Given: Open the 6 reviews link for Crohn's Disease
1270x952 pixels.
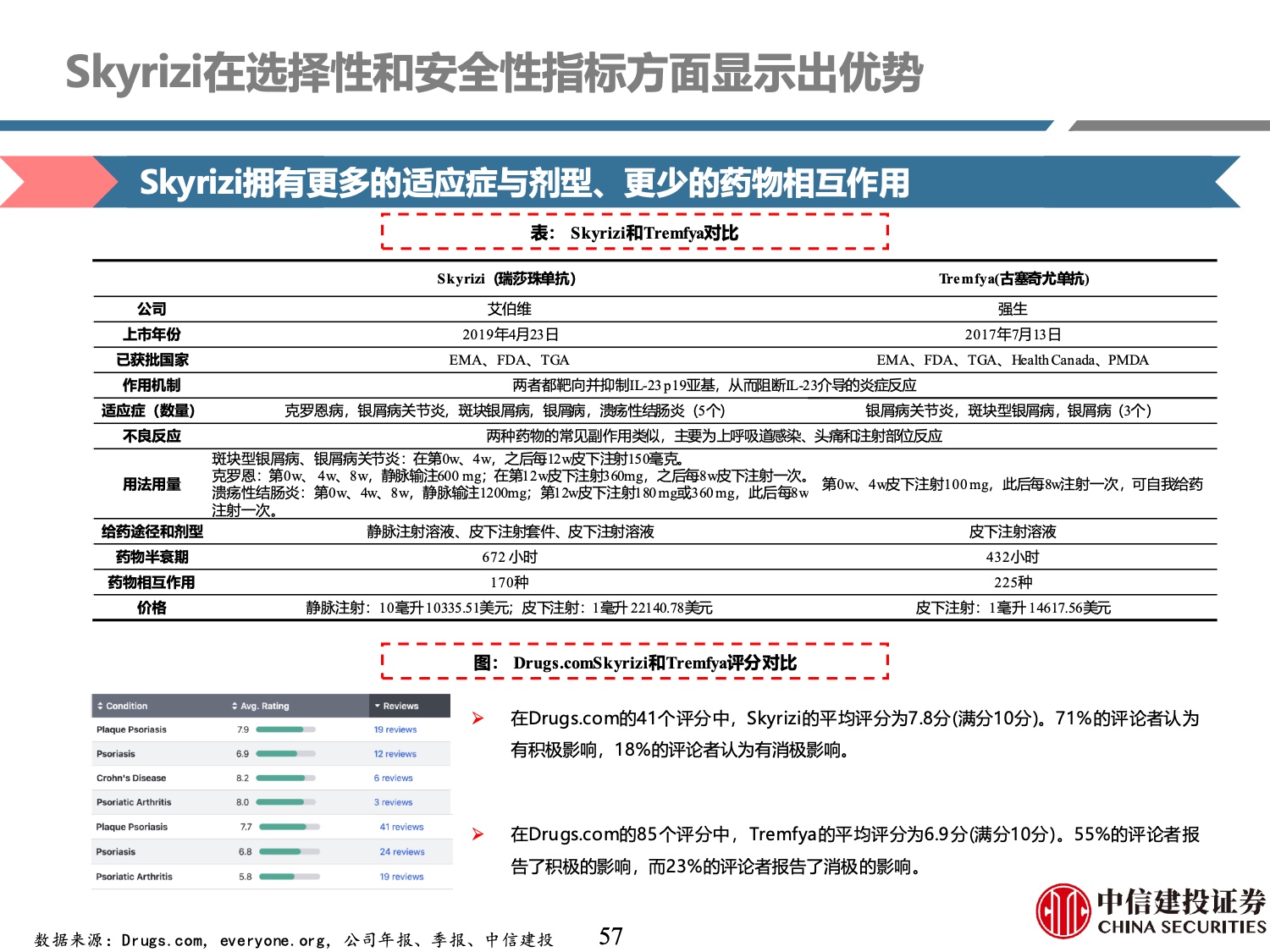Looking at the screenshot, I should [x=394, y=778].
